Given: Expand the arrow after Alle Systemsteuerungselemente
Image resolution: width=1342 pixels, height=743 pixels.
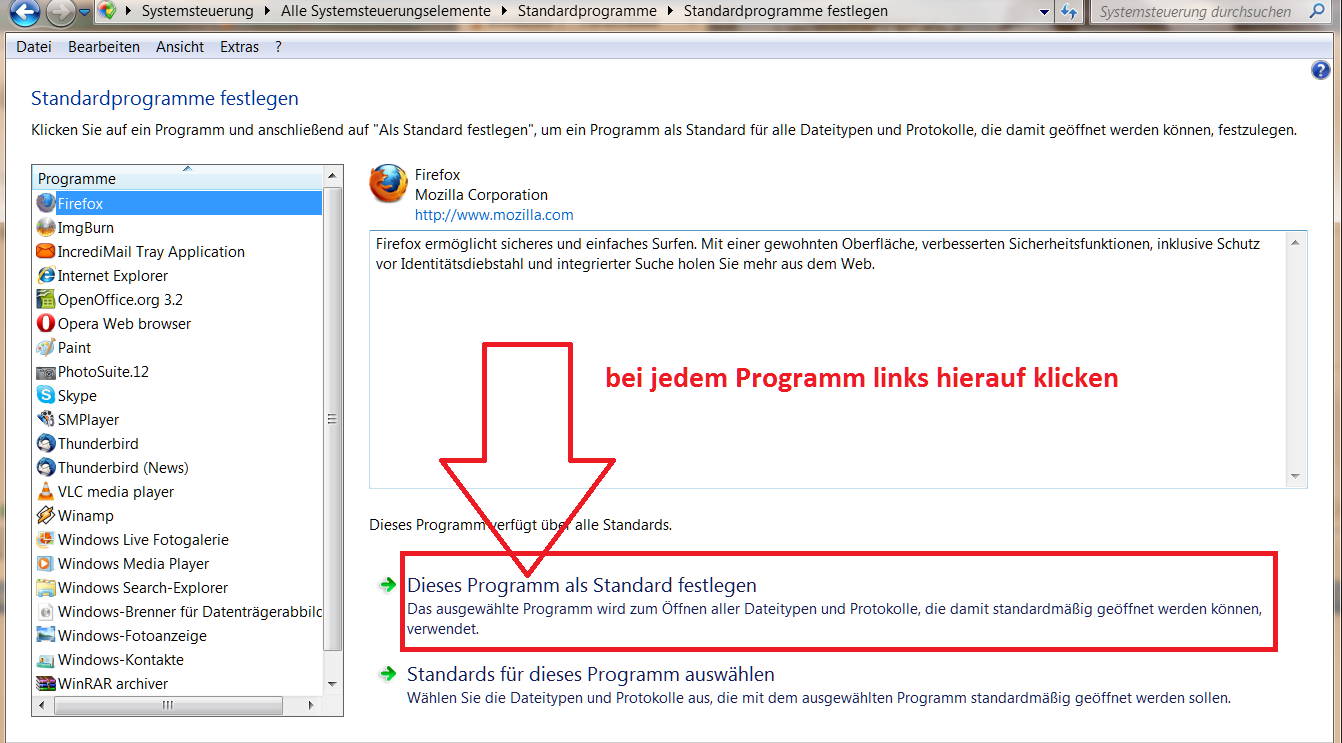Looking at the screenshot, I should coord(504,12).
